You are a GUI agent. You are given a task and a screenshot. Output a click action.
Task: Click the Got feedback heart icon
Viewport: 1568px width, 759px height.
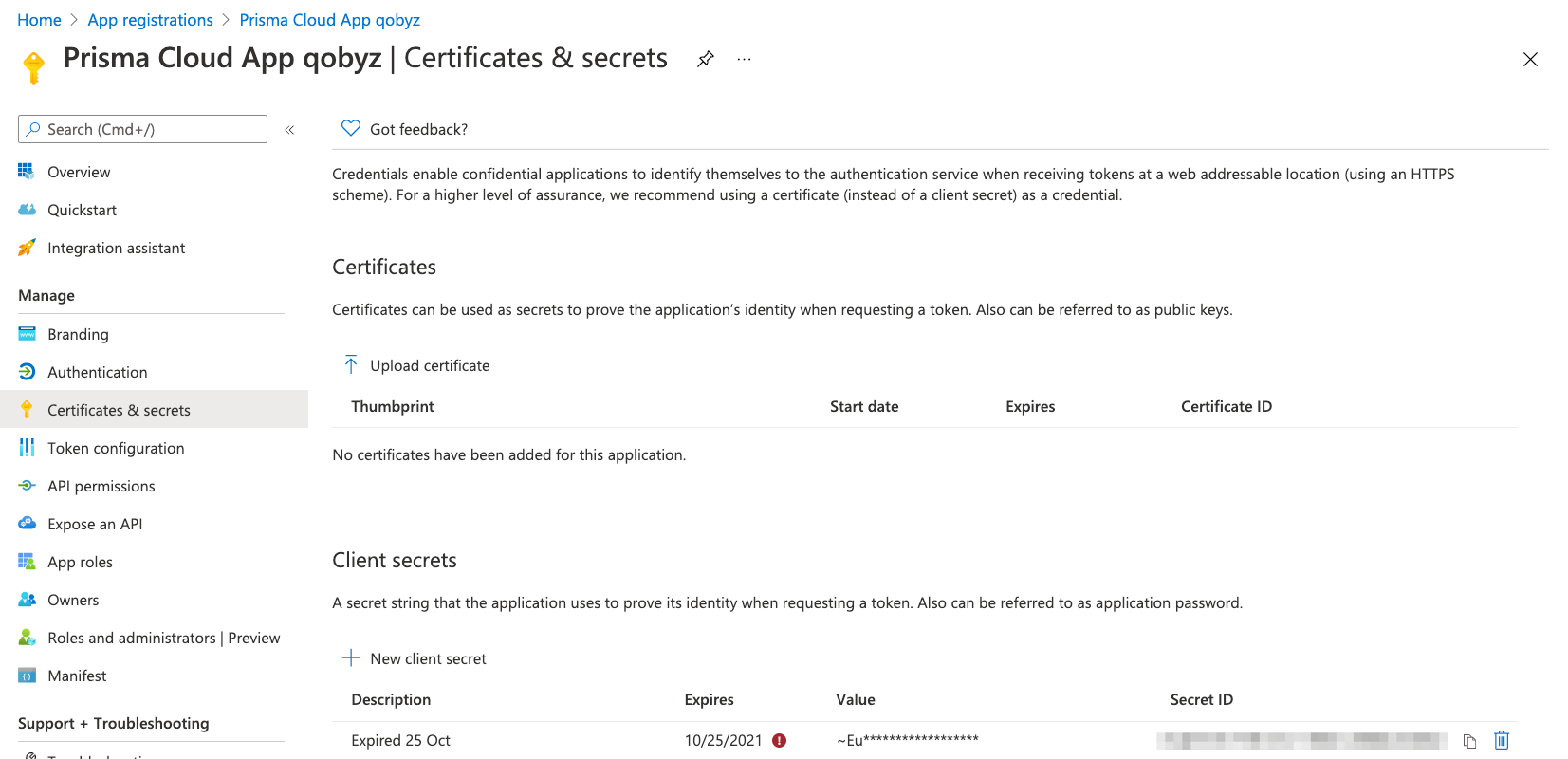[x=351, y=128]
